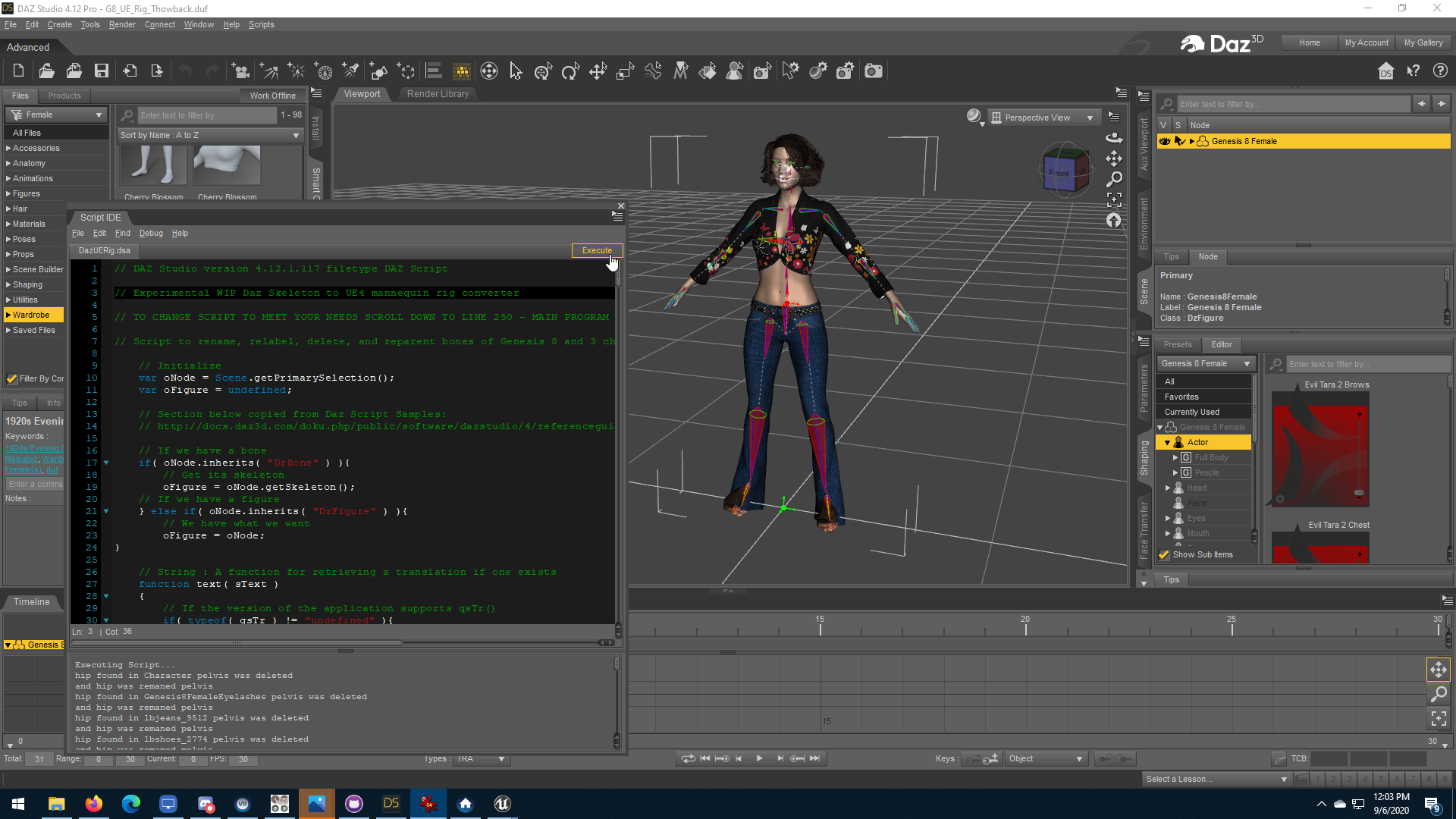Select the Translate move tool
This screenshot has width=1456, height=819.
coord(598,71)
